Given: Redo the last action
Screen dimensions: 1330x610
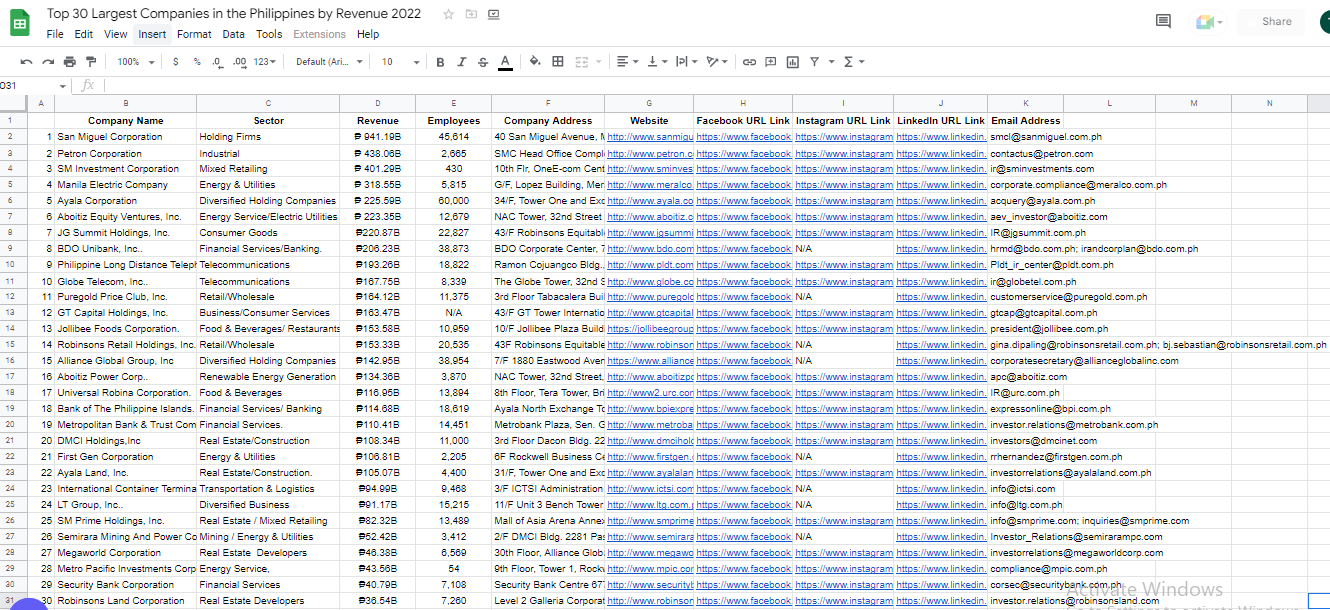Looking at the screenshot, I should [48, 62].
